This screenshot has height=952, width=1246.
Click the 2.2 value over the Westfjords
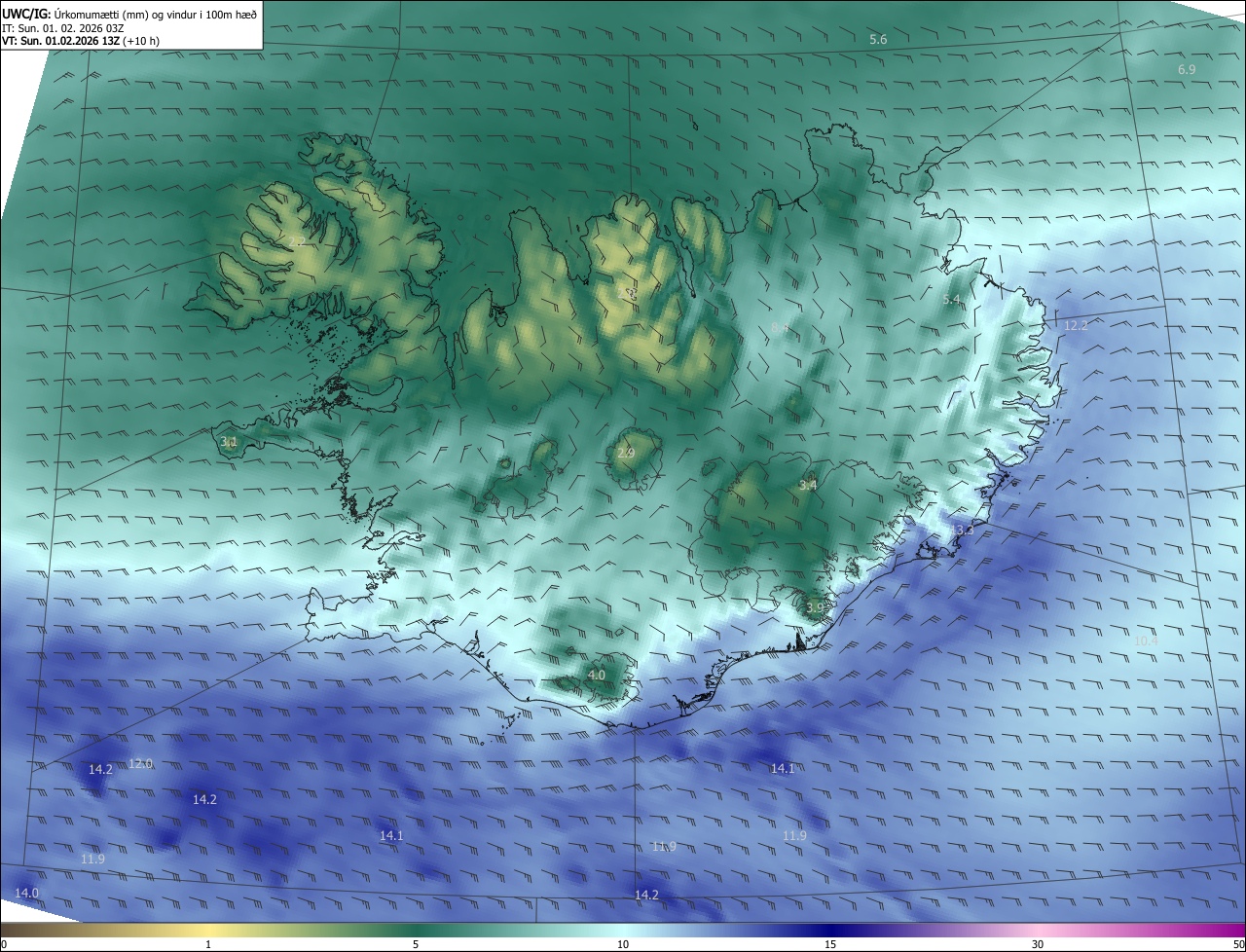point(298,240)
